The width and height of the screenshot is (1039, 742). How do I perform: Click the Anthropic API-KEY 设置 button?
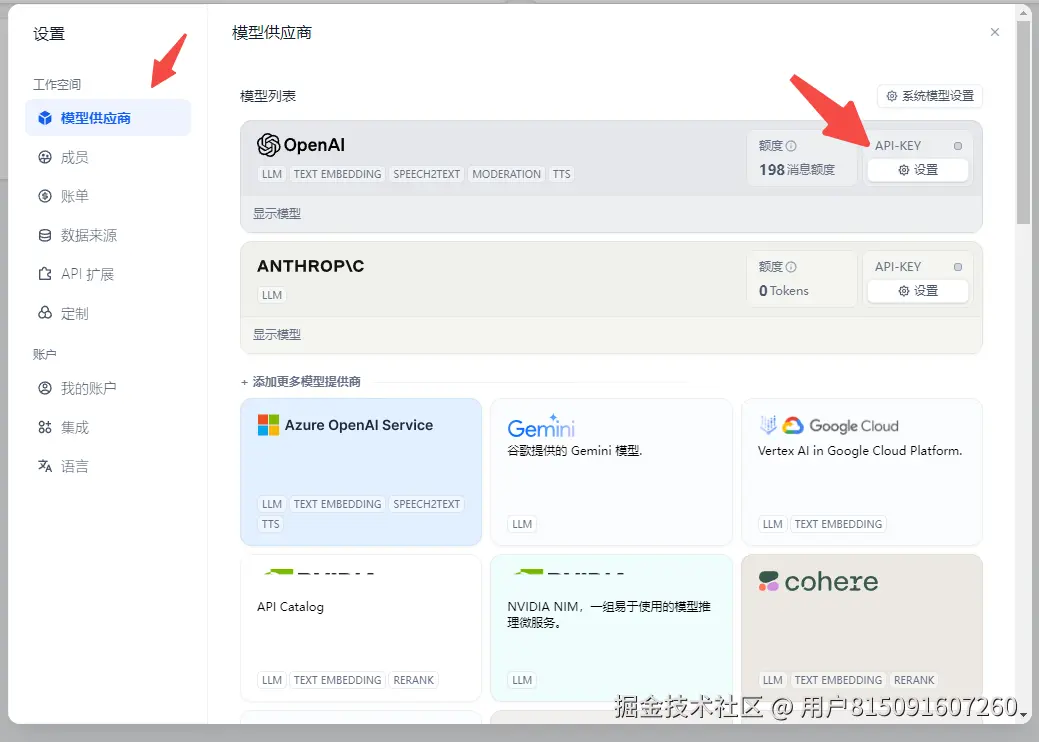[918, 291]
